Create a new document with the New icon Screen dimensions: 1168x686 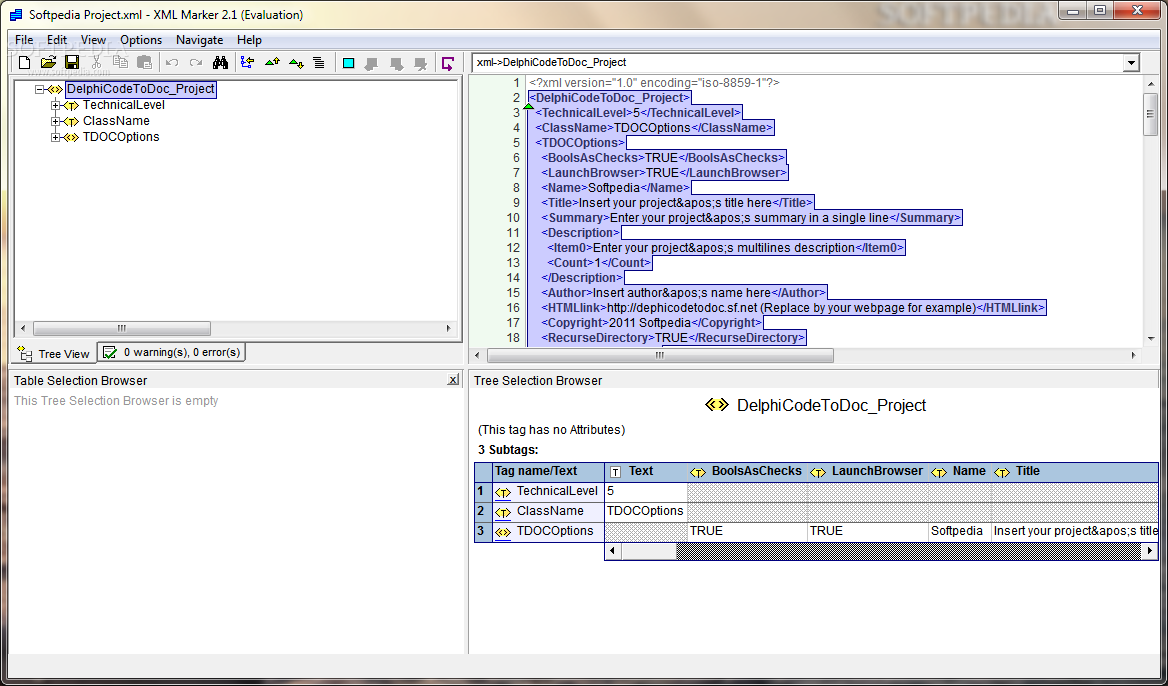pyautogui.click(x=25, y=63)
